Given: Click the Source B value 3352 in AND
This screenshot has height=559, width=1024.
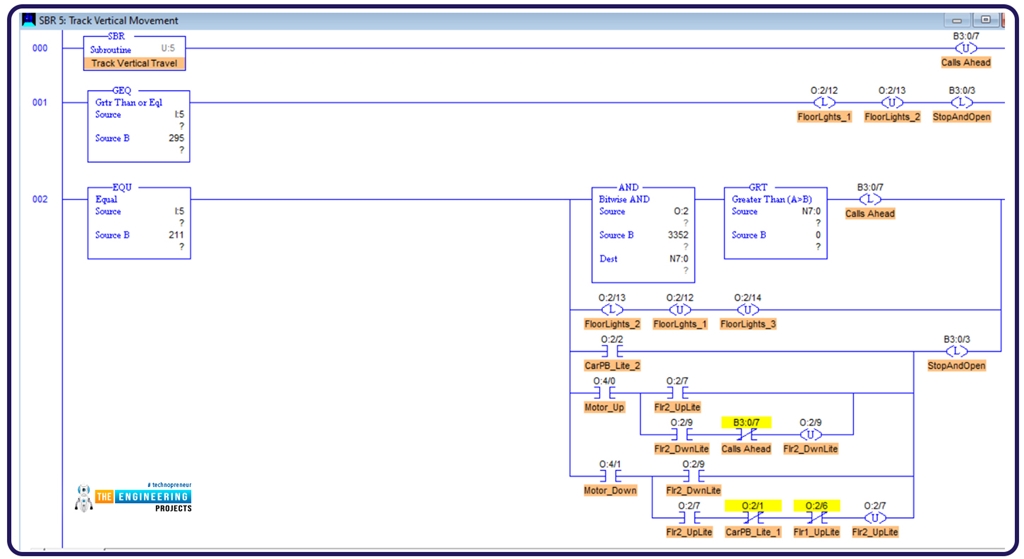Looking at the screenshot, I should pyautogui.click(x=678, y=235).
